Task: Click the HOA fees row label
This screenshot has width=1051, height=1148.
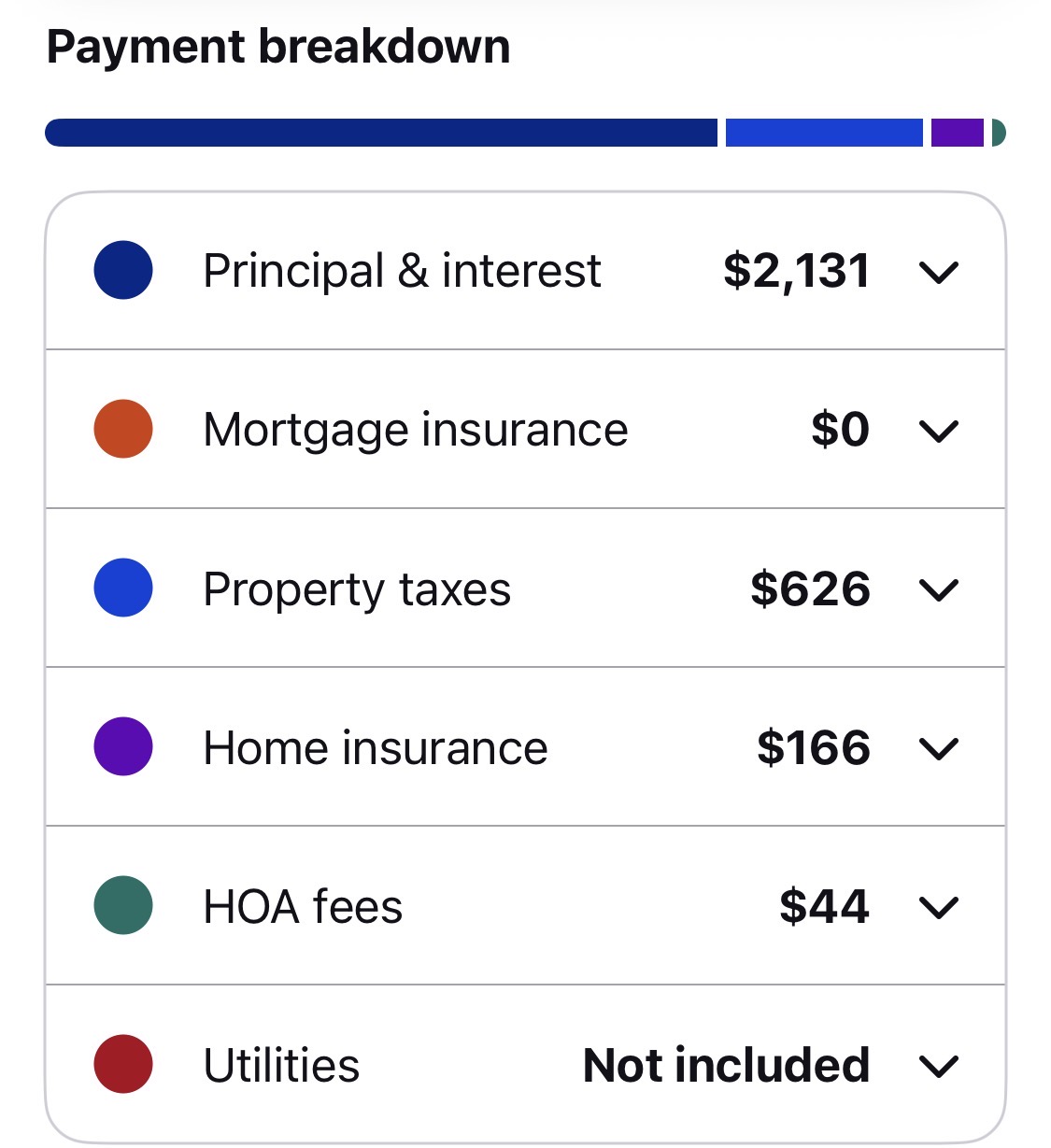Action: click(303, 907)
